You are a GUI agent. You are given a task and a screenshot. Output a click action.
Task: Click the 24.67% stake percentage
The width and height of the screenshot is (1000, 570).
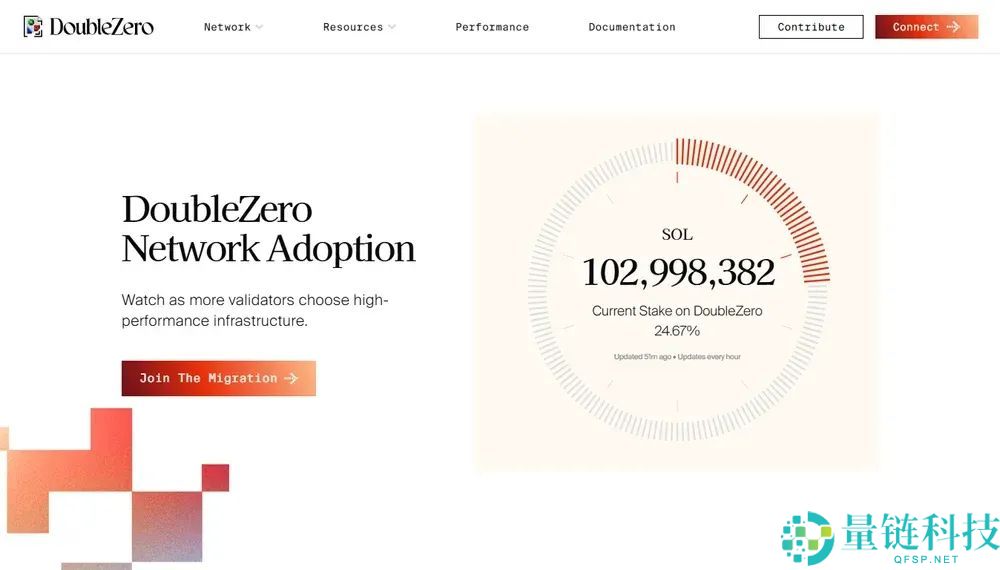point(677,330)
